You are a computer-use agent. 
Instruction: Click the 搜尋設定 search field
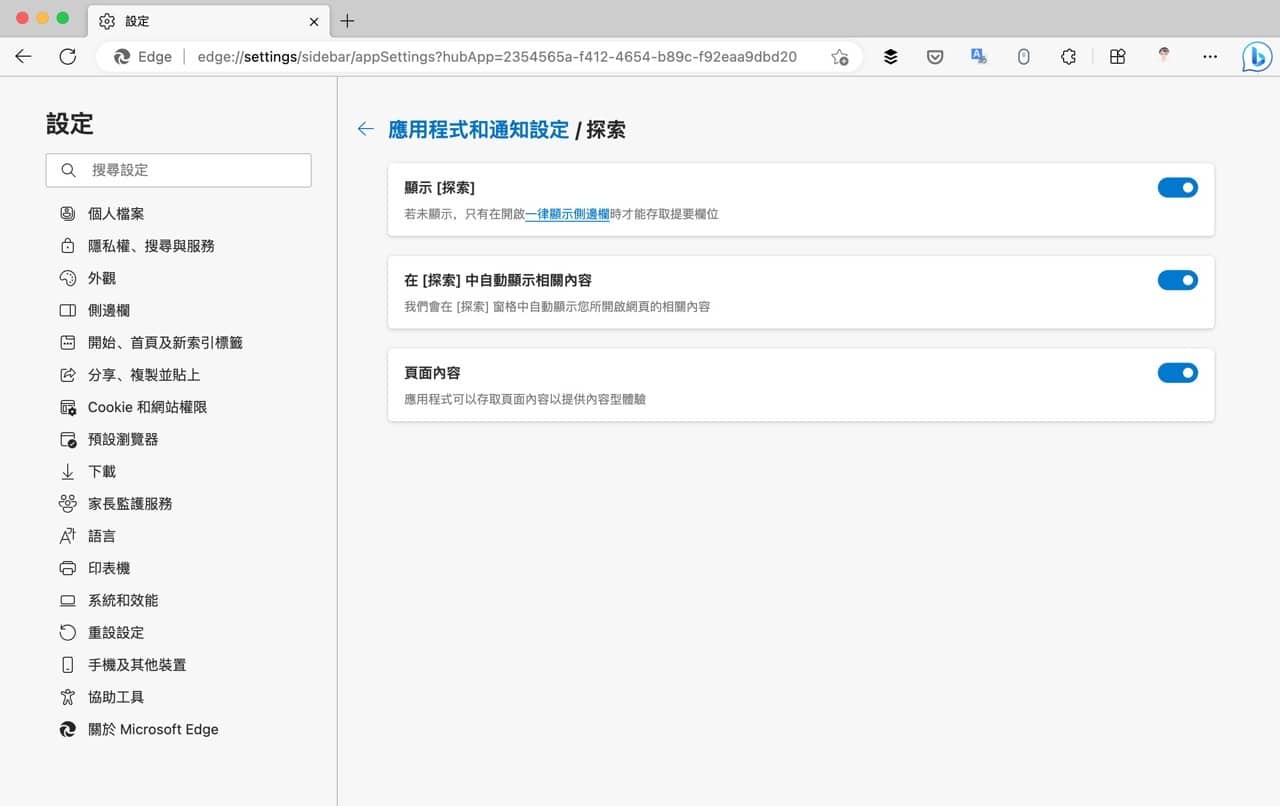(179, 170)
